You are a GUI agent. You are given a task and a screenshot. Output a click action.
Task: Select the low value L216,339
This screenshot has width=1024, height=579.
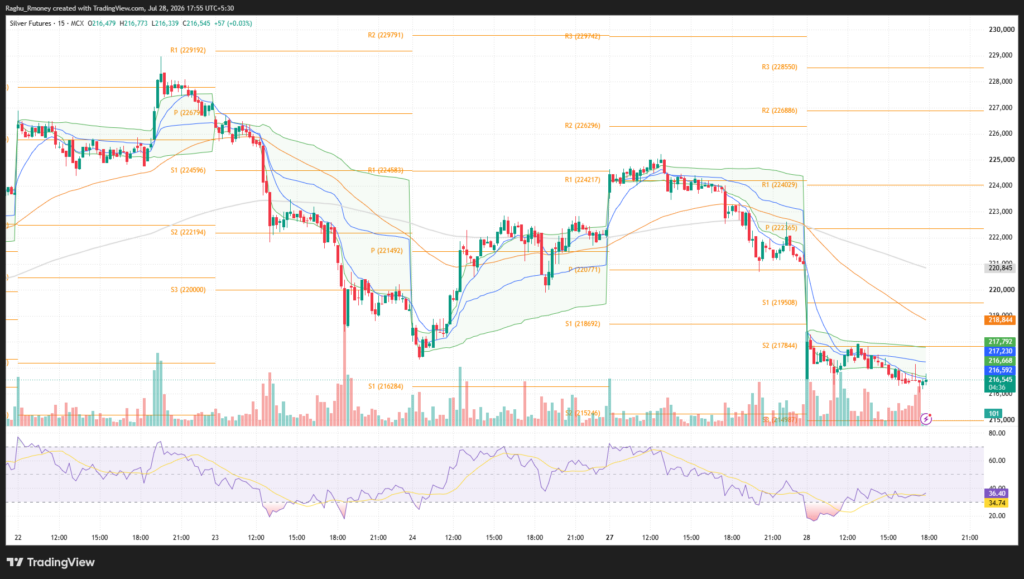tap(165, 23)
